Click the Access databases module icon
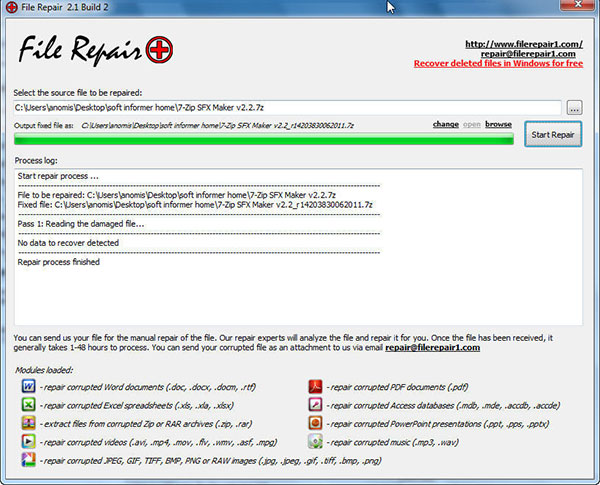 tap(315, 404)
